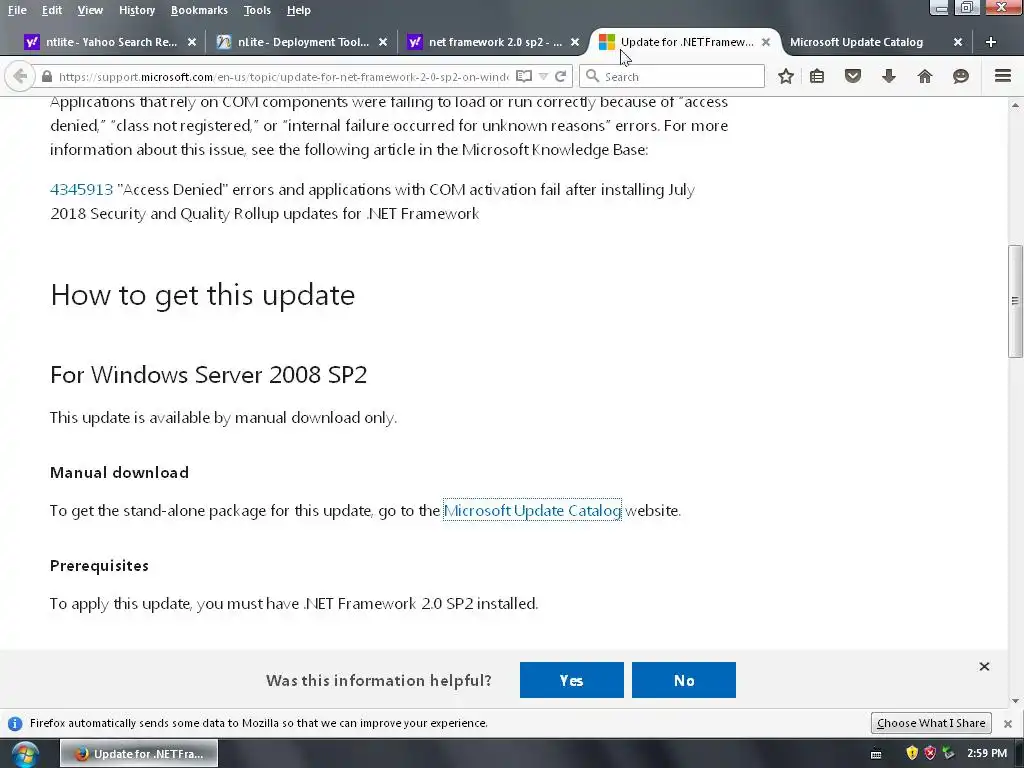Click the red shield alert tray icon
1024x768 pixels.
930,754
